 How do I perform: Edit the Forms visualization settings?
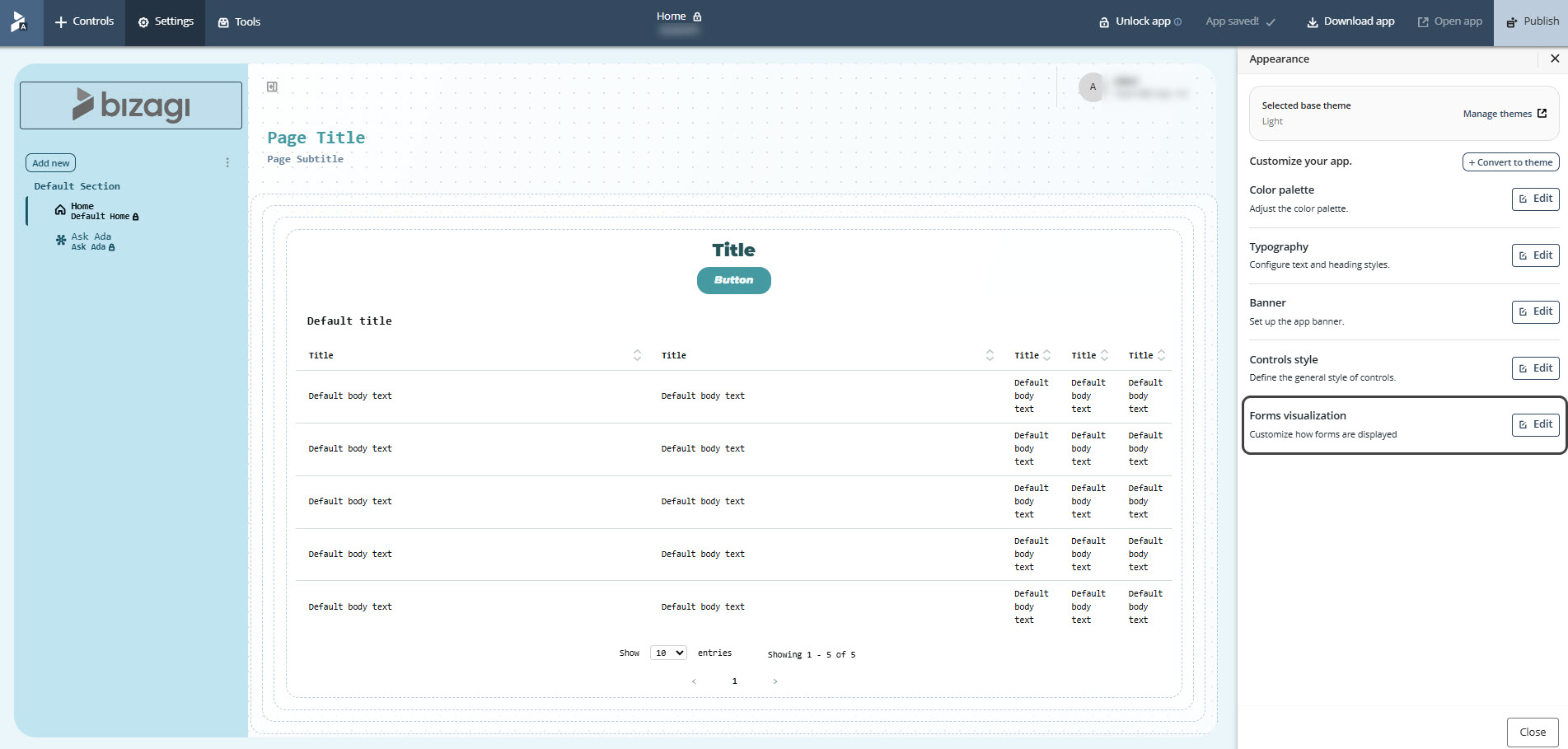coord(1534,424)
